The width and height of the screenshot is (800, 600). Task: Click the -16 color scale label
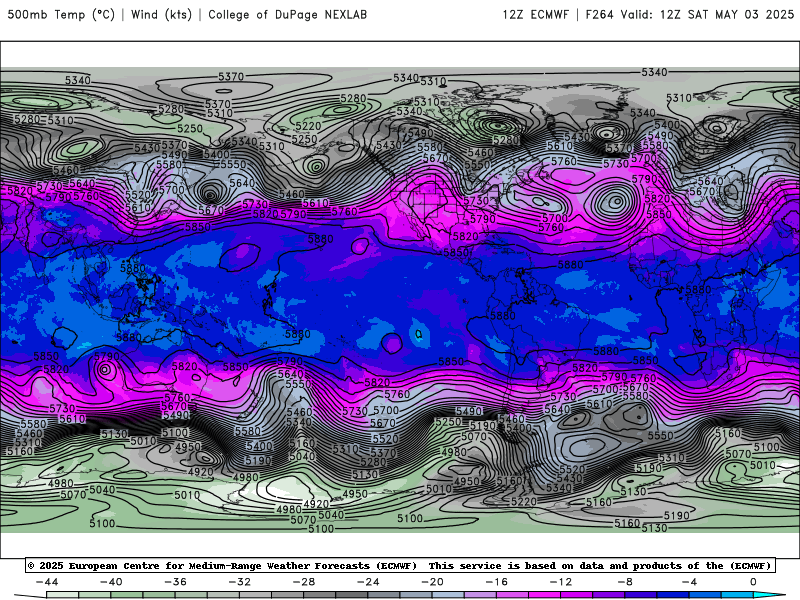click(496, 582)
